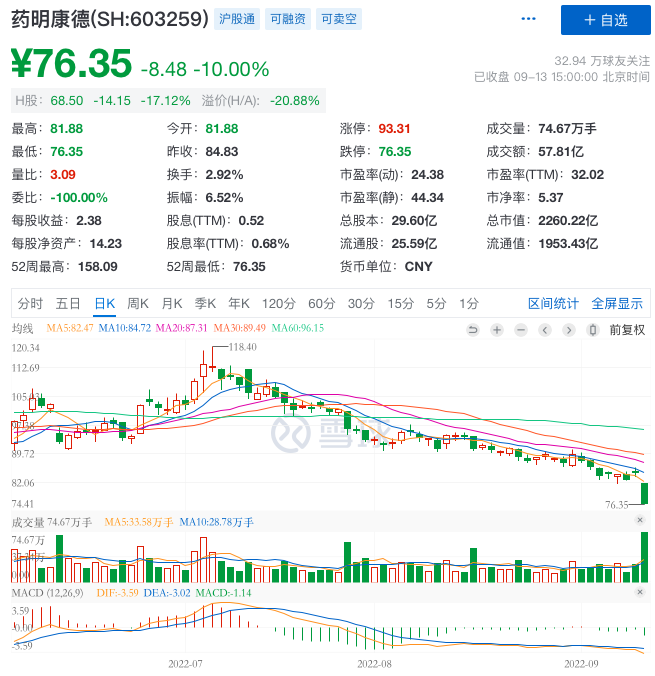
Task: Click the H股 price 68.50 value
Action: click(x=67, y=100)
